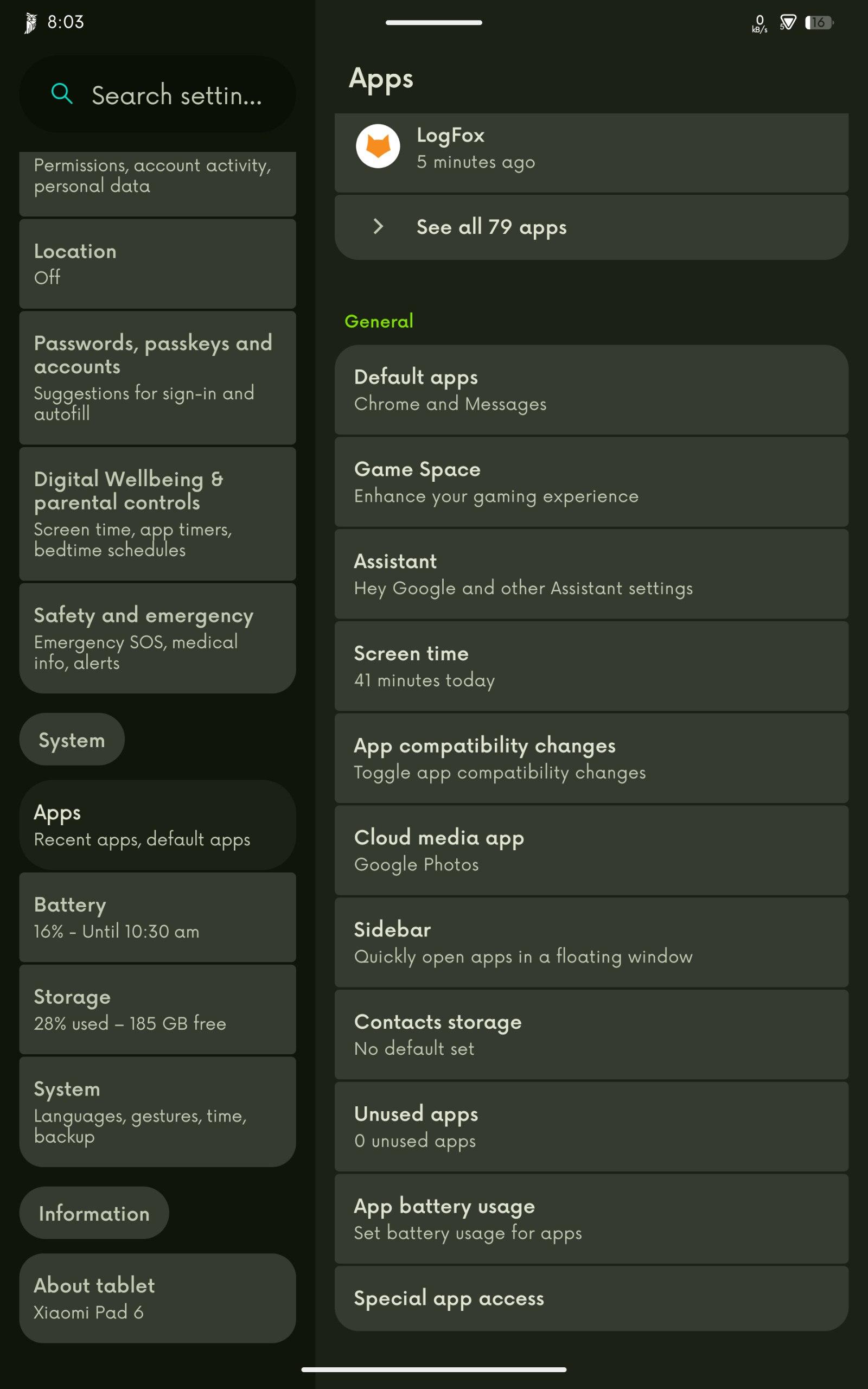Open Sidebar floating window settings
This screenshot has width=868, height=1389.
coord(591,942)
